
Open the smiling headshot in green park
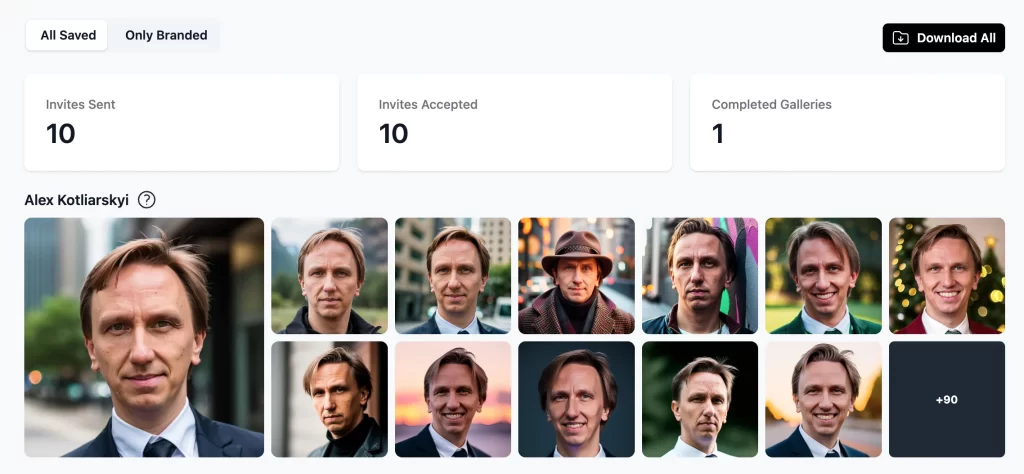point(823,276)
